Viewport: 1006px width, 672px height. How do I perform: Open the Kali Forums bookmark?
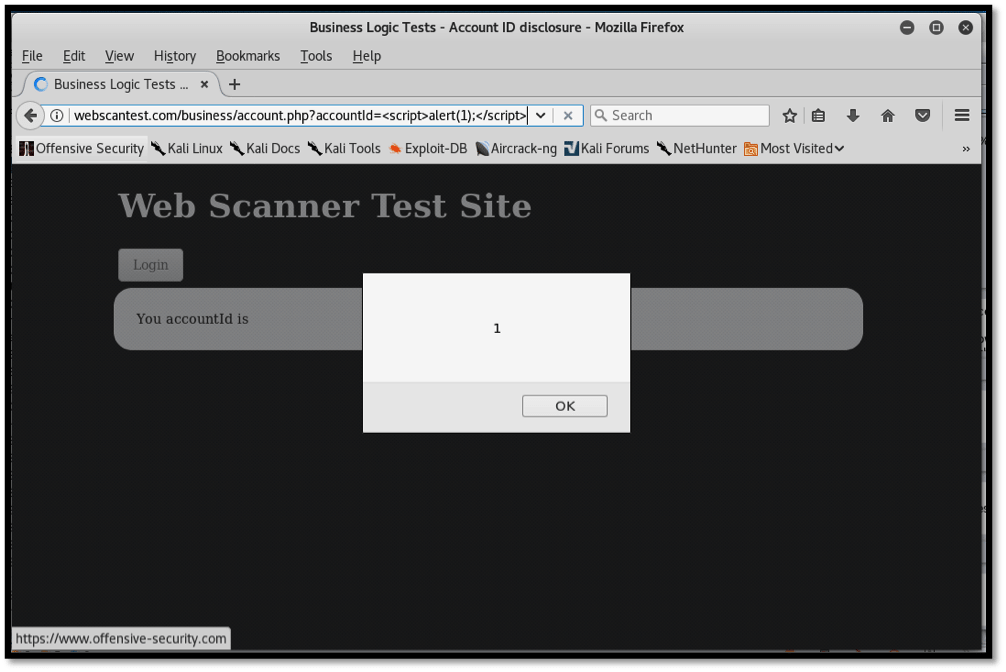[606, 148]
